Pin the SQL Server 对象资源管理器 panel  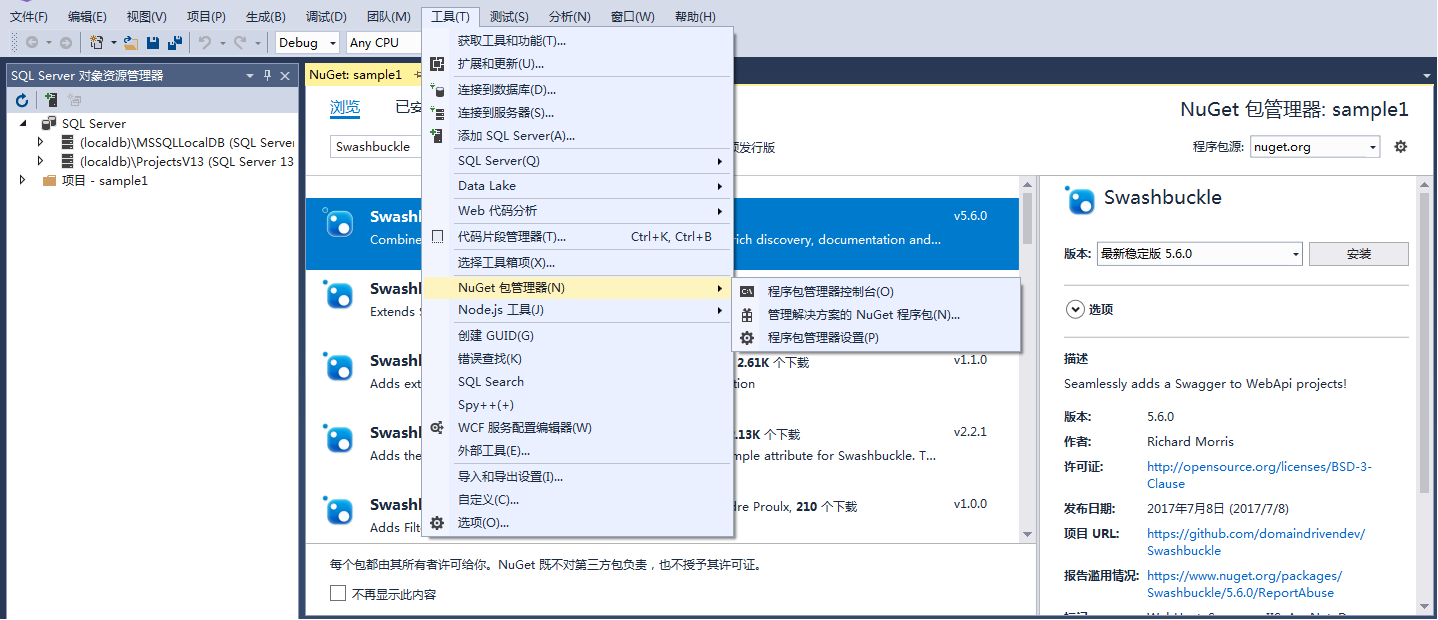tap(267, 76)
